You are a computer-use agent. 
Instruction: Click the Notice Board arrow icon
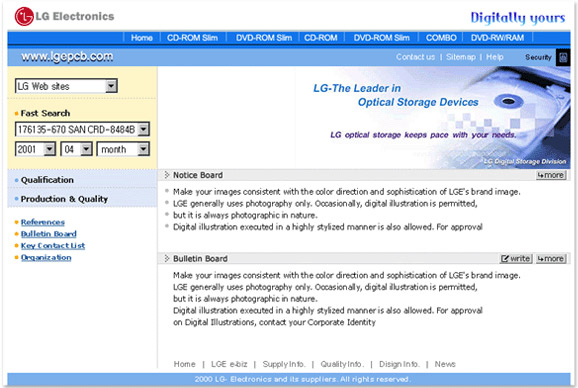pyautogui.click(x=167, y=175)
